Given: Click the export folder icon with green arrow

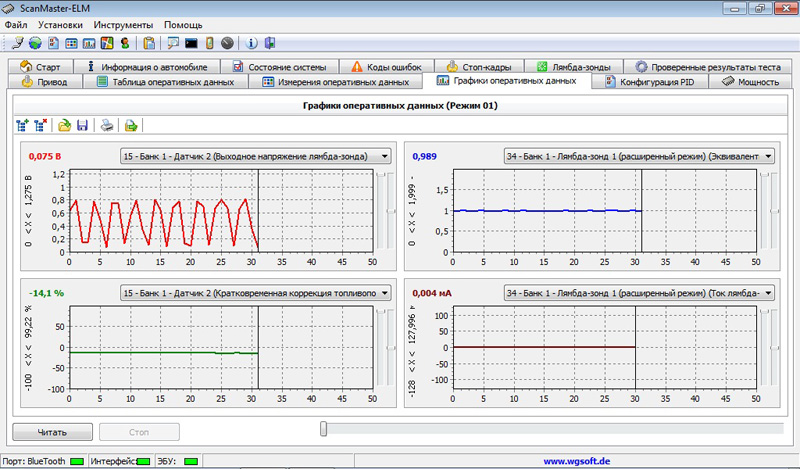Looking at the screenshot, I should point(131,125).
